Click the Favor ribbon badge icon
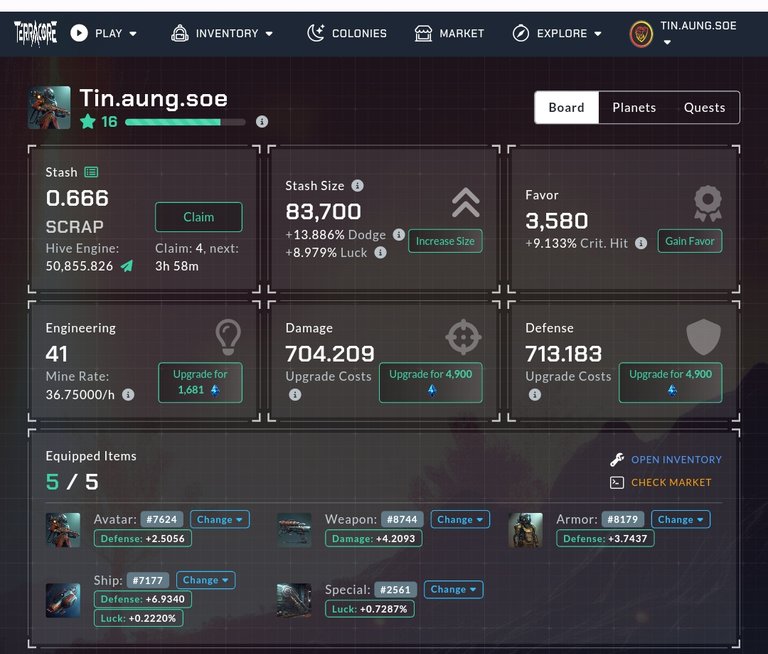This screenshot has width=768, height=654. 708,203
